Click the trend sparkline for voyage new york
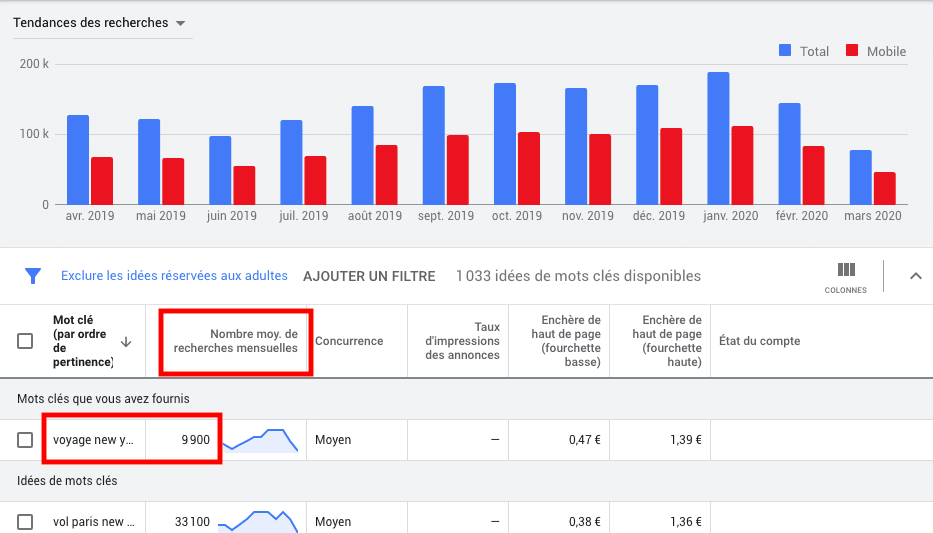The width and height of the screenshot is (933, 533). tap(259, 440)
